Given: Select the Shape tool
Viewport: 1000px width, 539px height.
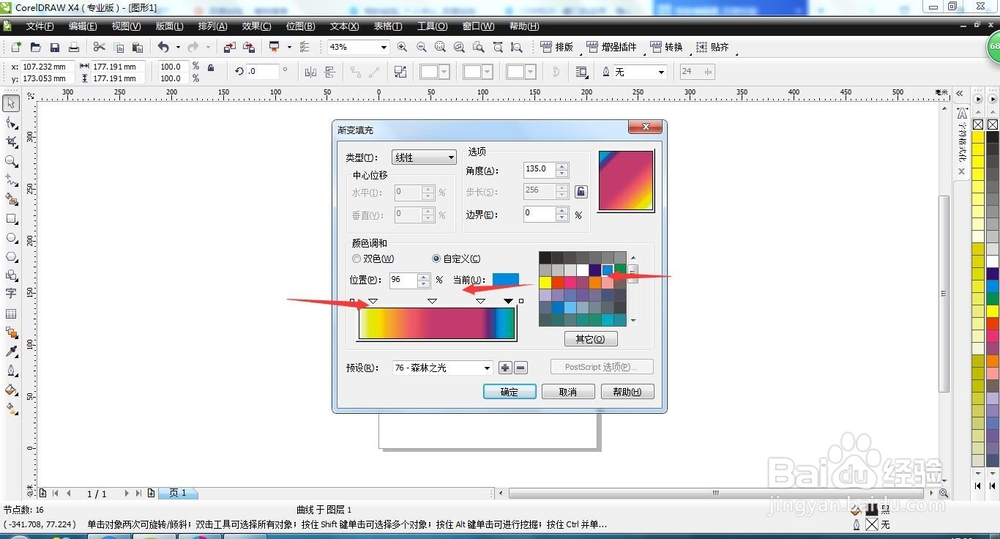Looking at the screenshot, I should pyautogui.click(x=11, y=123).
